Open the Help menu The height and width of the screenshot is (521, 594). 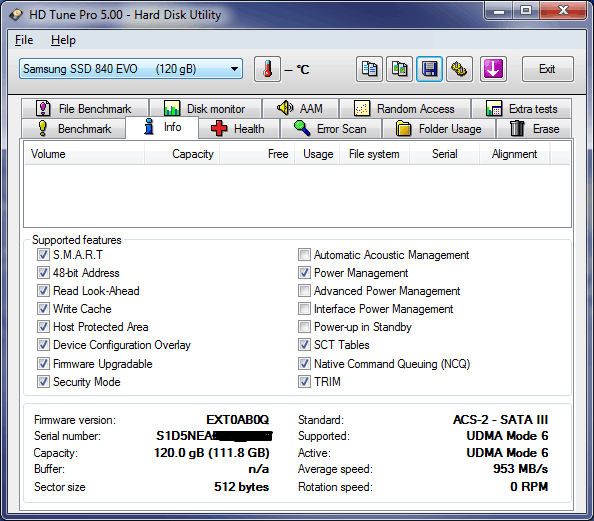coord(63,40)
